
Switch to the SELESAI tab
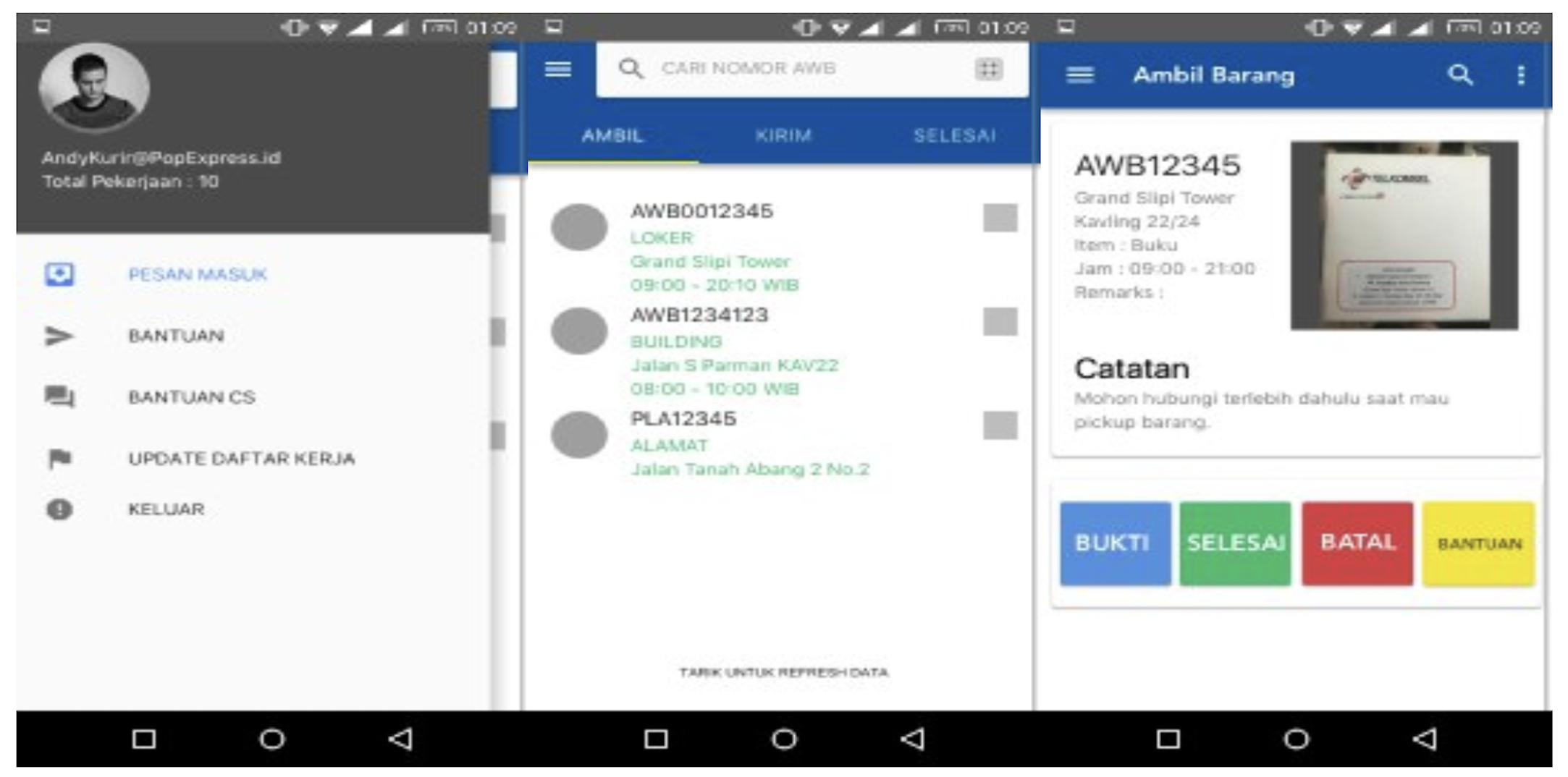(x=954, y=135)
